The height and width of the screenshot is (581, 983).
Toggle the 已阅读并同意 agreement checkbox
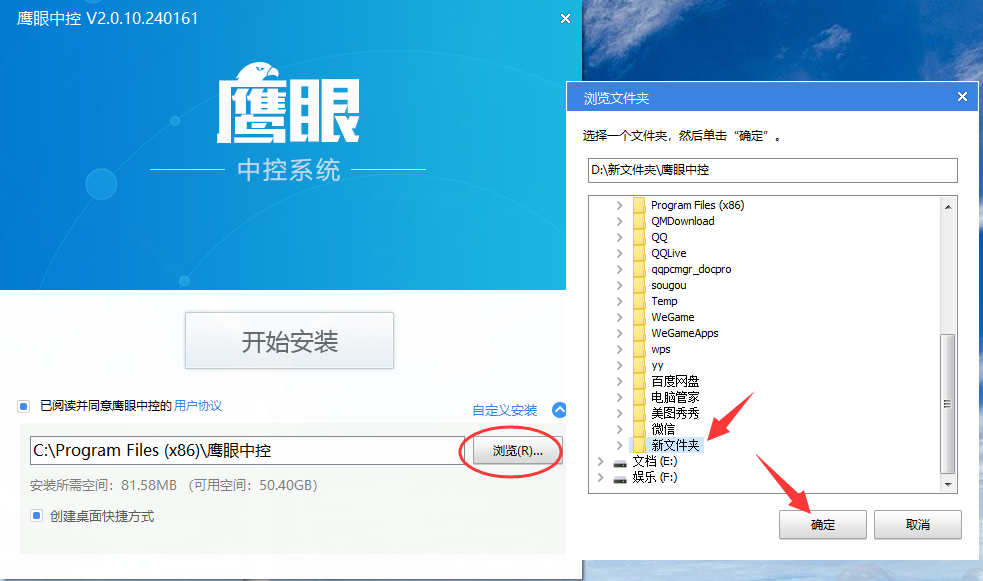pyautogui.click(x=24, y=406)
